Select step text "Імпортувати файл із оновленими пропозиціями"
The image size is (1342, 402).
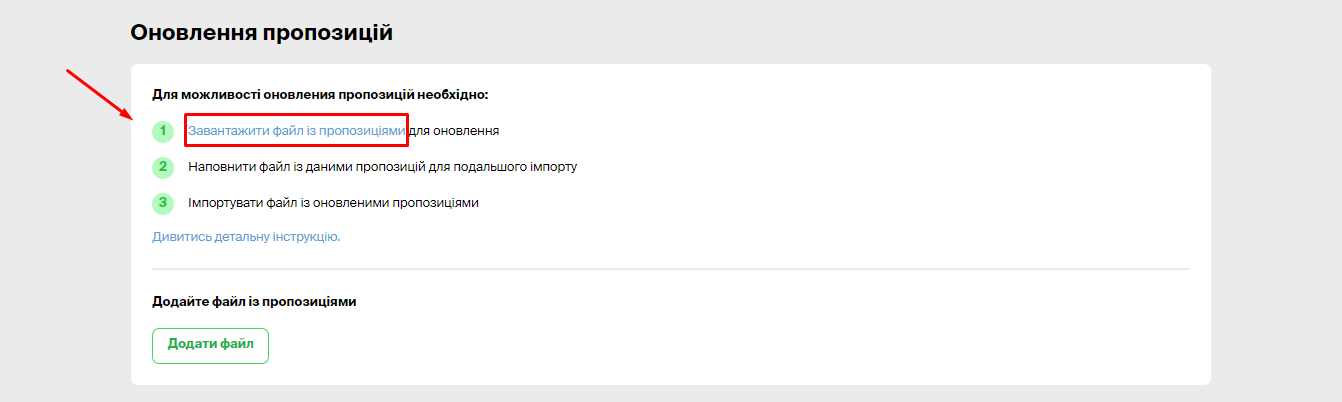point(333,203)
